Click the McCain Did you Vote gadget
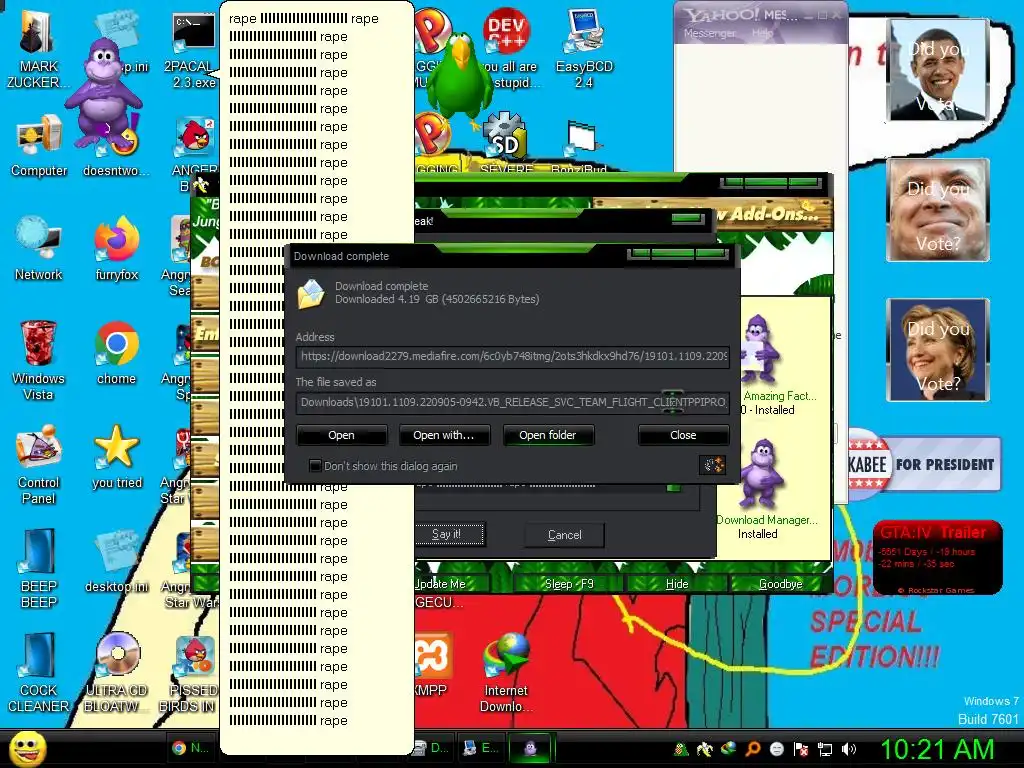 tap(938, 210)
